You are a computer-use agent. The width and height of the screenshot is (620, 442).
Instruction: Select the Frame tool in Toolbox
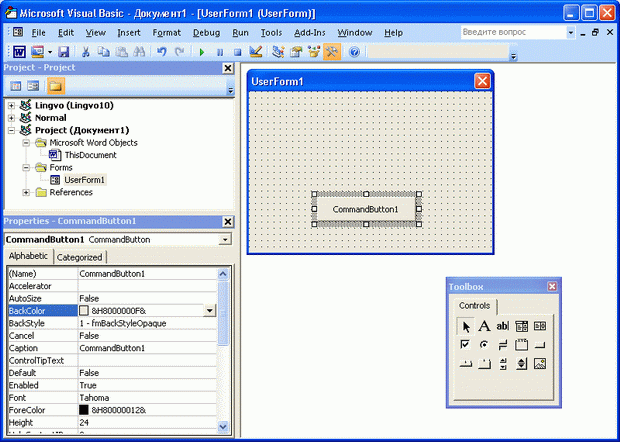tap(522, 345)
